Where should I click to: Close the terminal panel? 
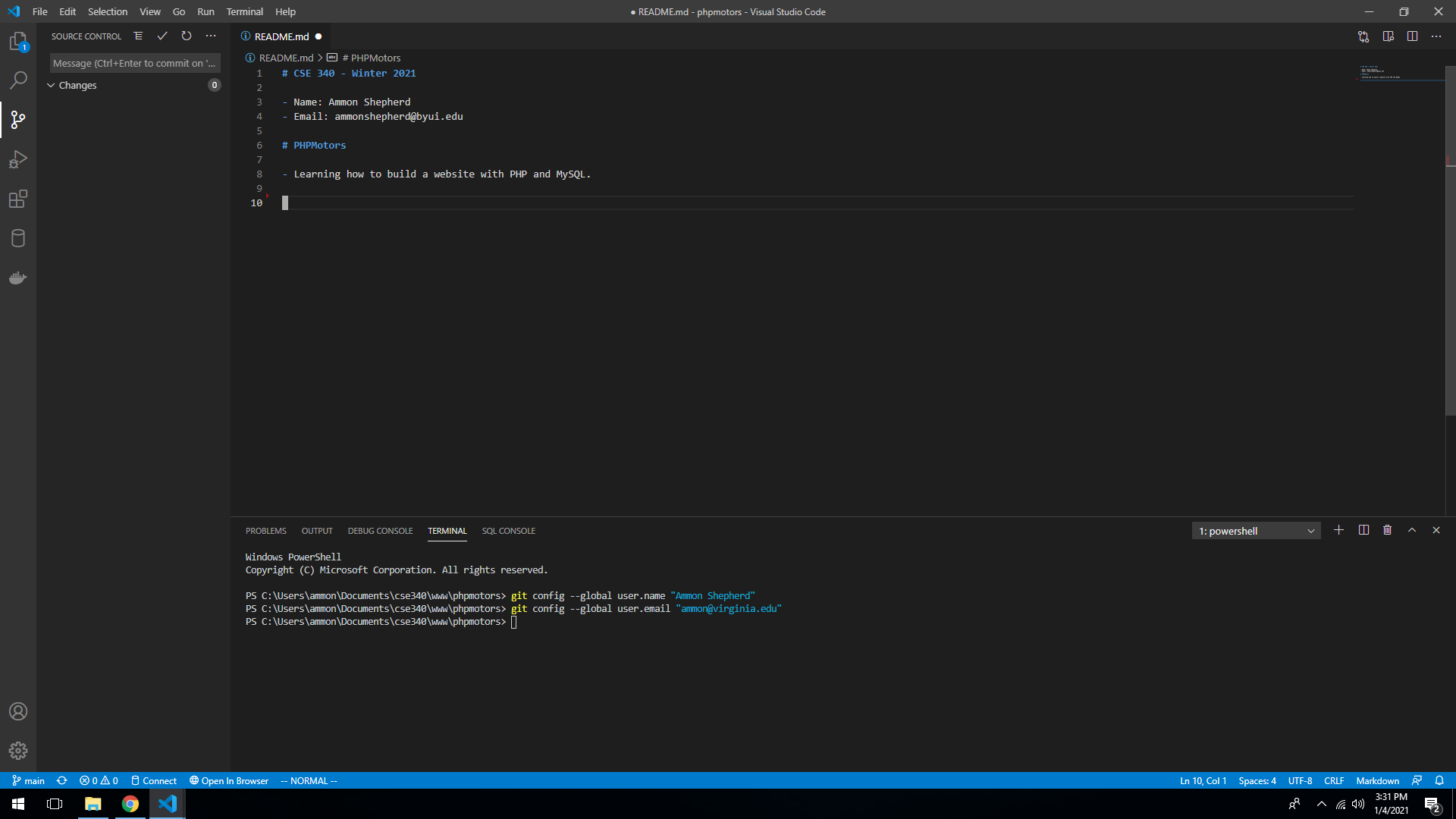coord(1436,530)
